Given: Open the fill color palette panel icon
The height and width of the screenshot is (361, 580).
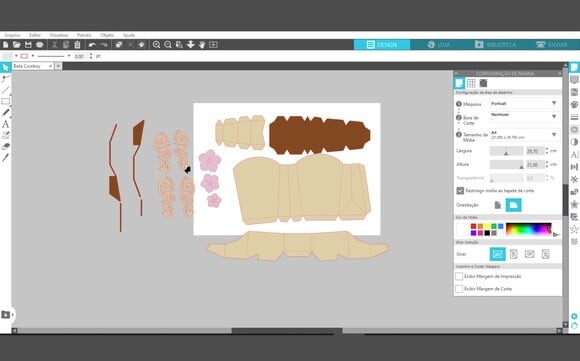Looking at the screenshot, I should click(x=574, y=105).
